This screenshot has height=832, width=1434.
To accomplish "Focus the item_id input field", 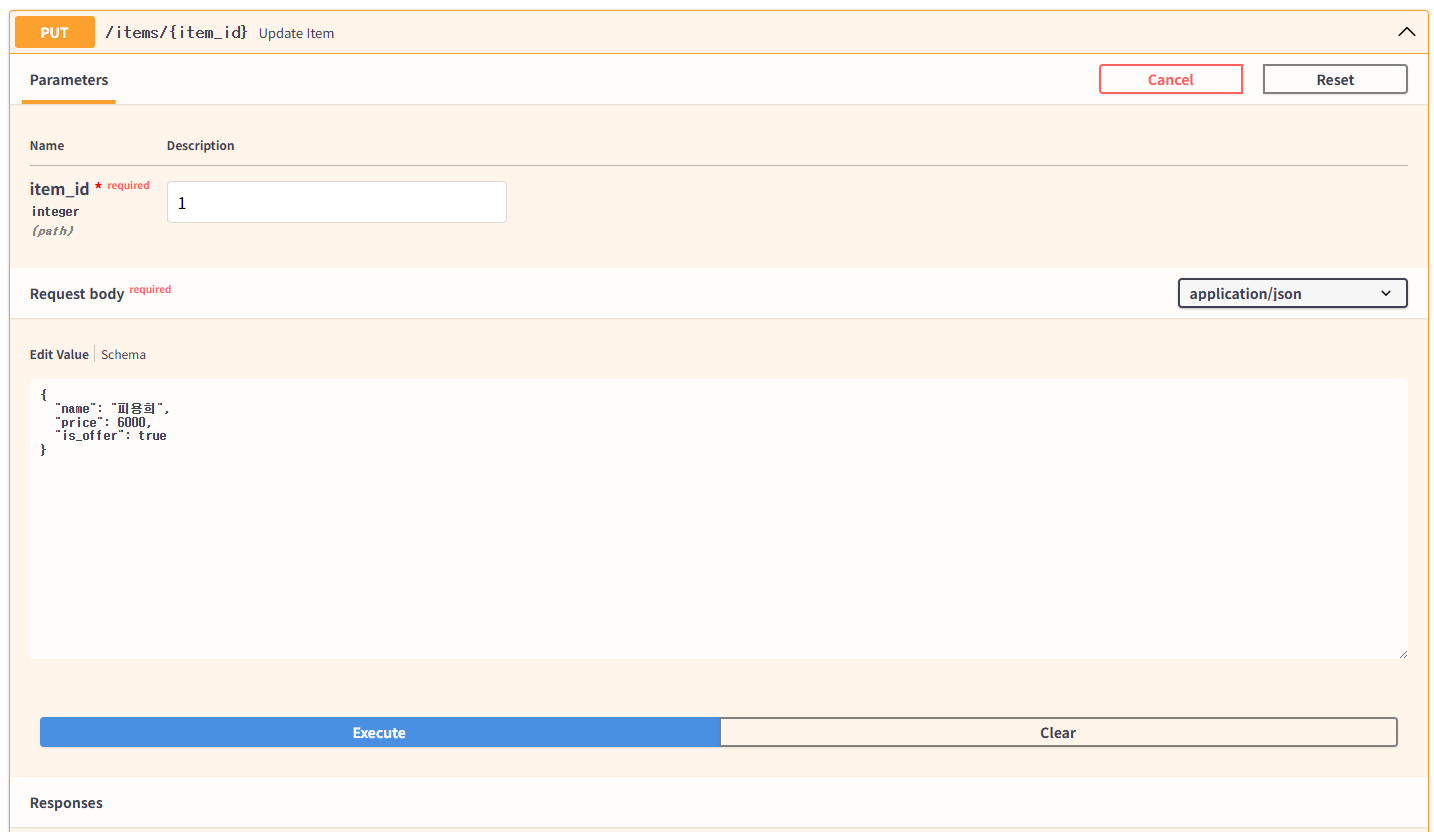I will point(336,202).
